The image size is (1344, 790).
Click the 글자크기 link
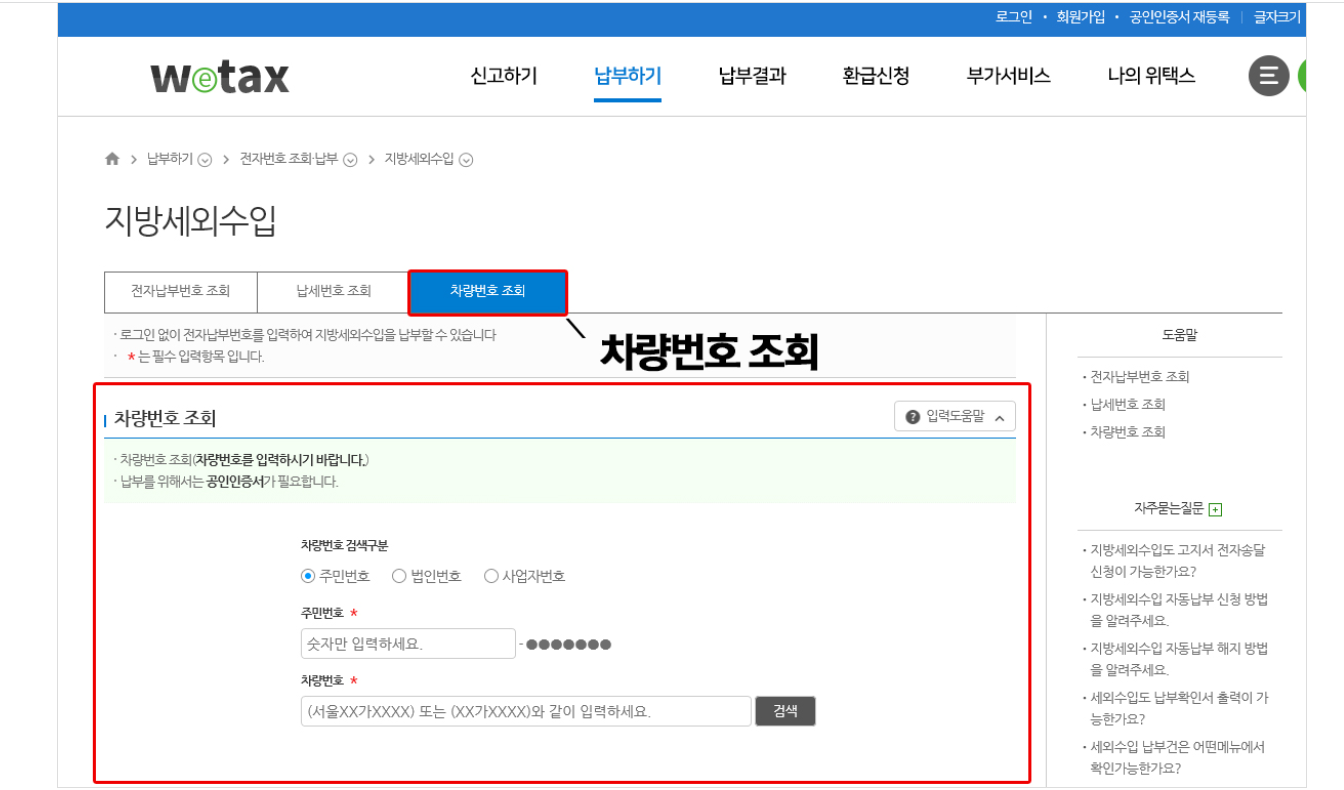tap(1277, 17)
